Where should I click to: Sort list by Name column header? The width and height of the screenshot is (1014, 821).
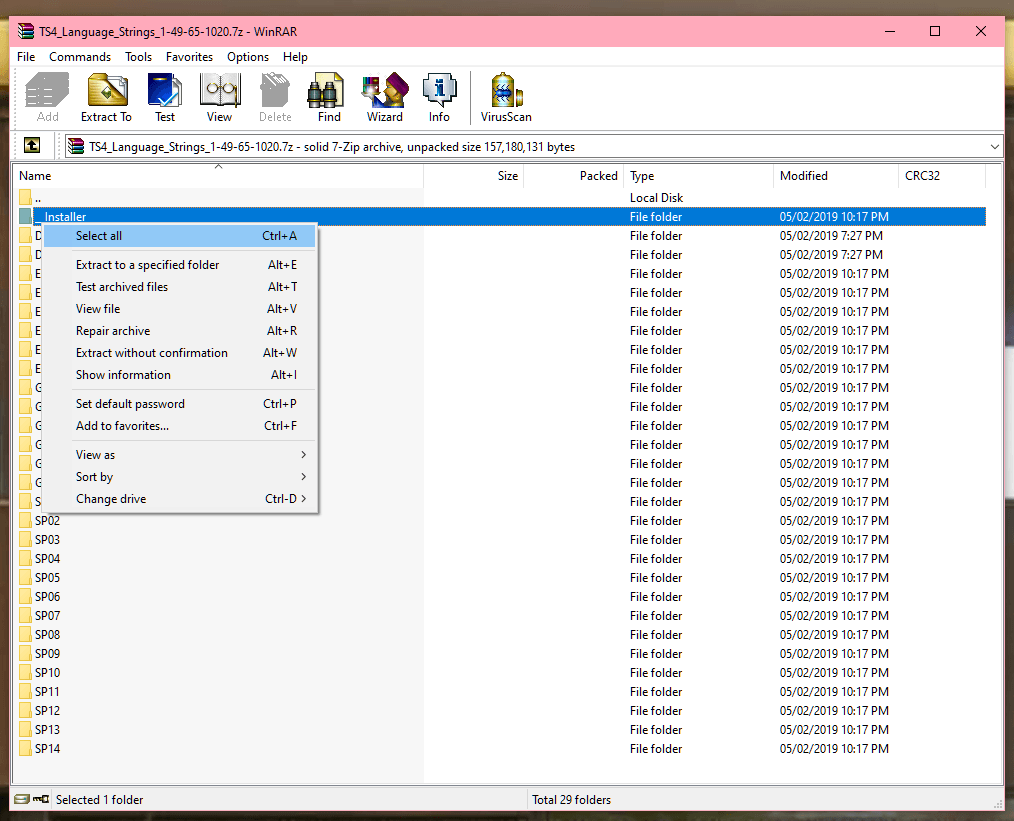pyautogui.click(x=218, y=176)
